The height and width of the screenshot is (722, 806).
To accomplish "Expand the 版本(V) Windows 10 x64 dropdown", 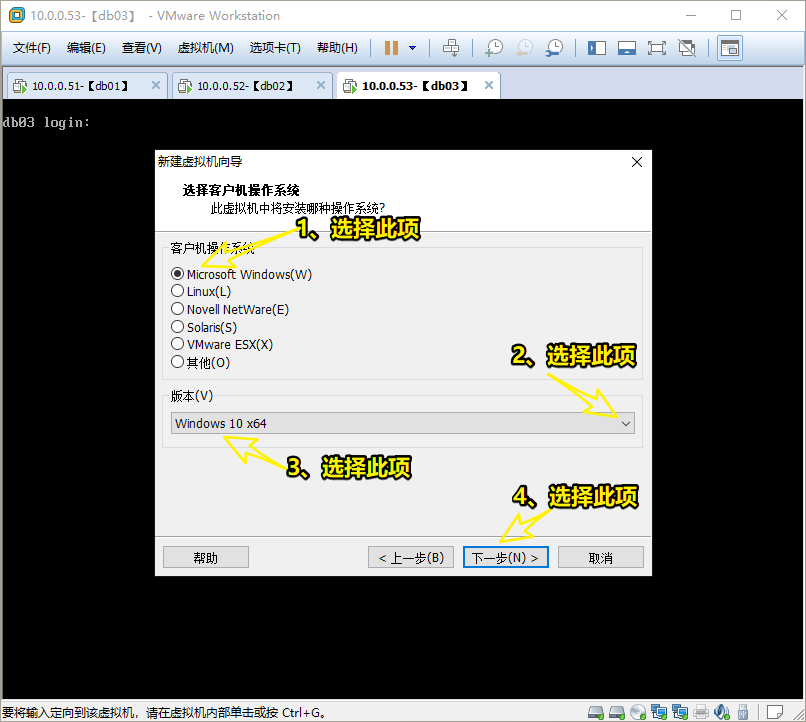I will click(x=402, y=423).
